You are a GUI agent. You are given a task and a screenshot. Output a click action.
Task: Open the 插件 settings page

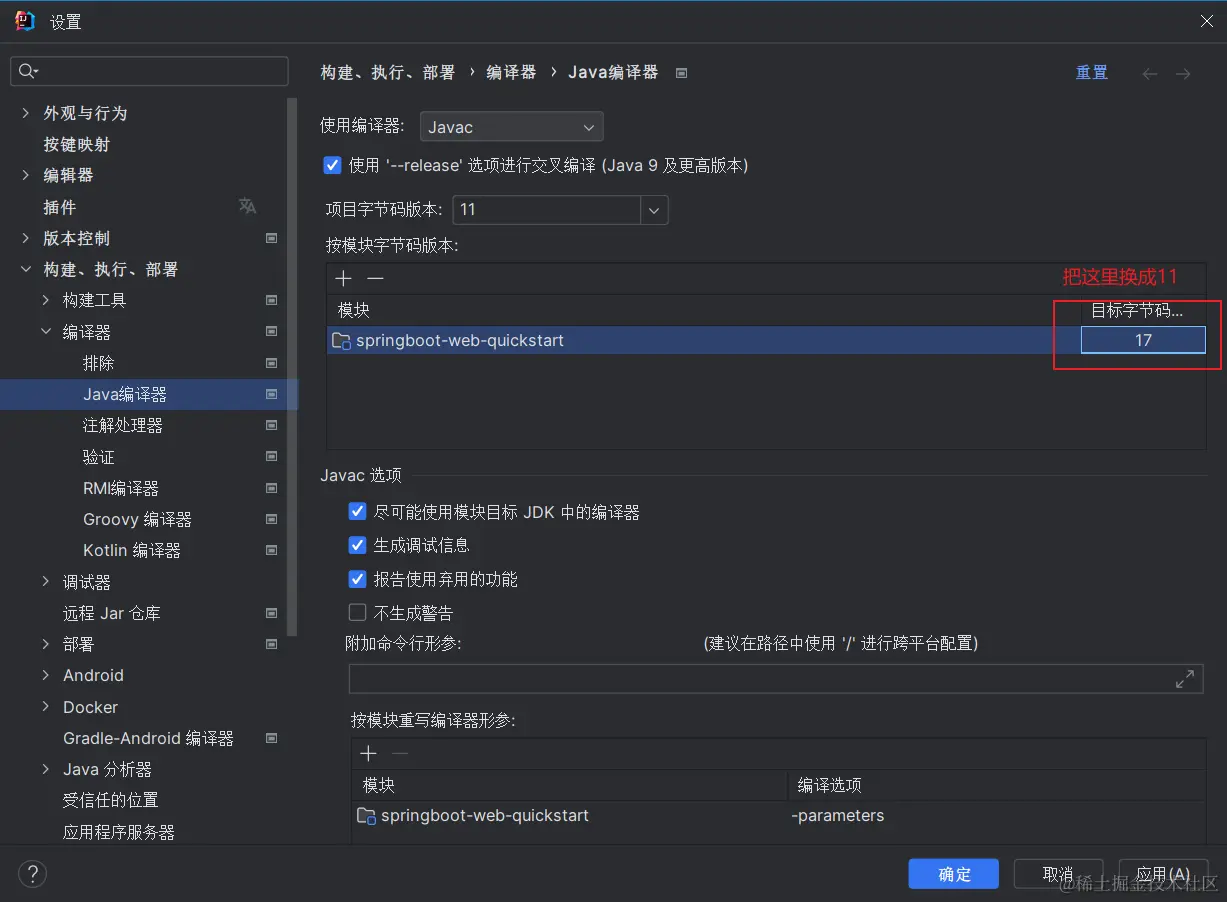[59, 207]
